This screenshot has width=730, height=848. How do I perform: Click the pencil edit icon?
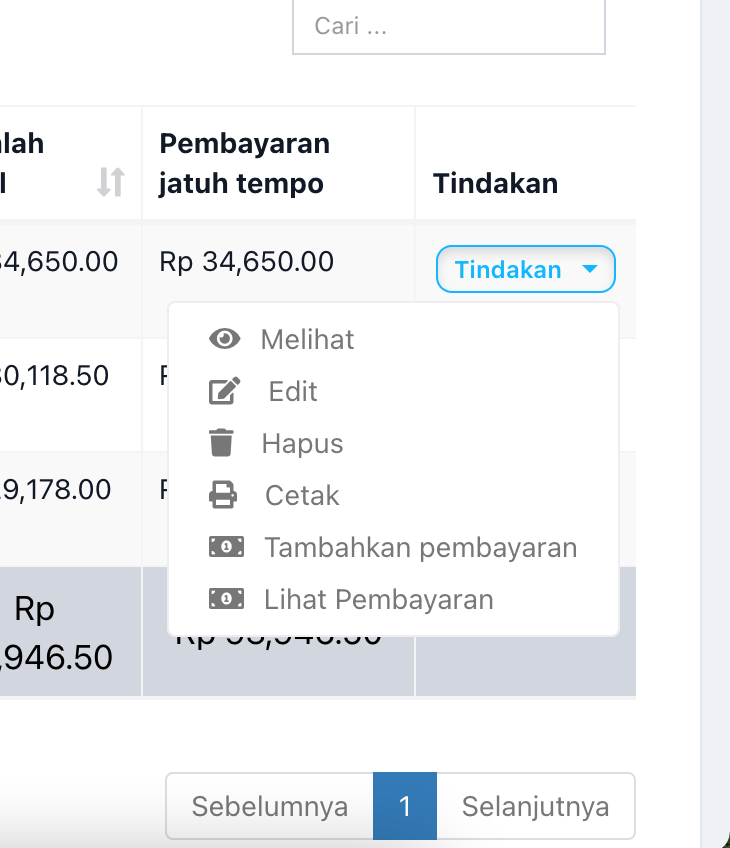(x=224, y=392)
